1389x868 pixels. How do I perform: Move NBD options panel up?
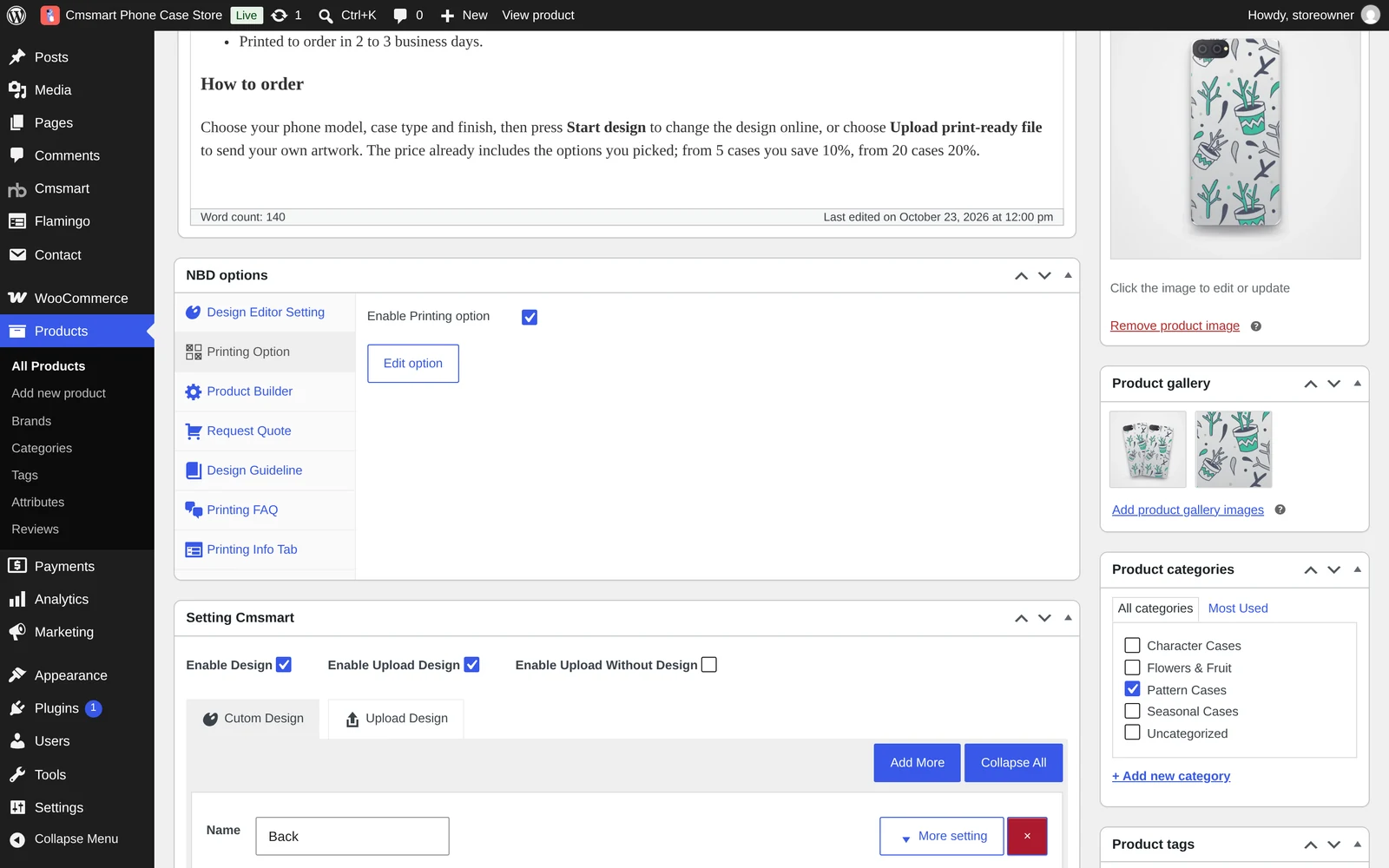click(x=1021, y=276)
